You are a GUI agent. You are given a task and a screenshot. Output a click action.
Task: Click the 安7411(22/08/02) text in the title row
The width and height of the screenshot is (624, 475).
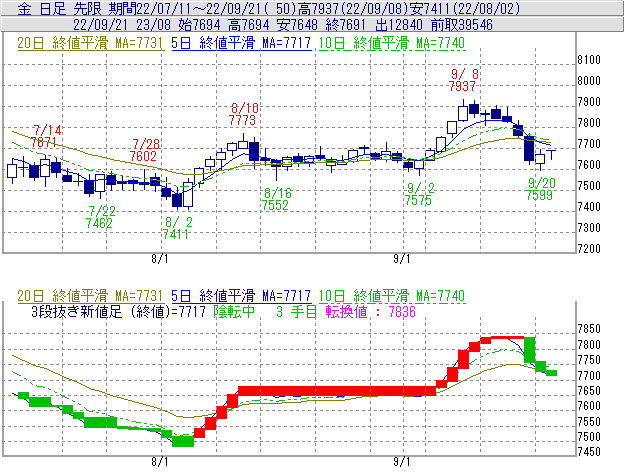(x=464, y=8)
